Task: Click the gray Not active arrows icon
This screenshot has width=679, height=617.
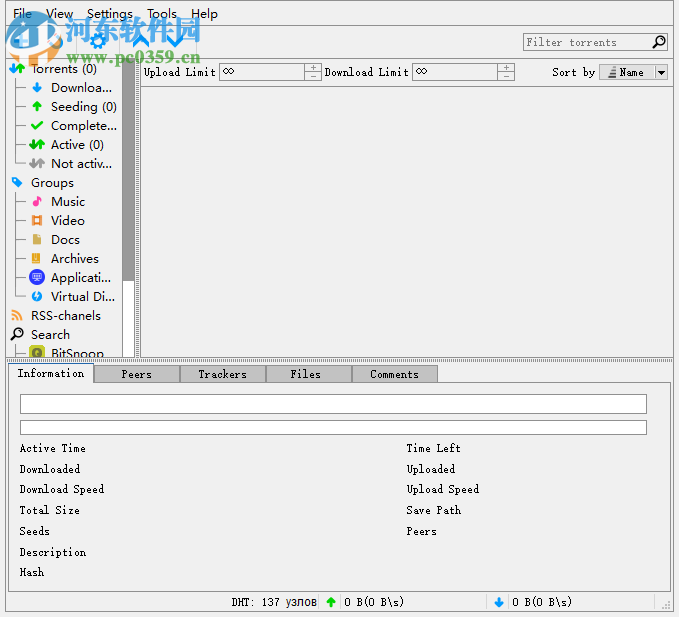Action: coord(37,164)
